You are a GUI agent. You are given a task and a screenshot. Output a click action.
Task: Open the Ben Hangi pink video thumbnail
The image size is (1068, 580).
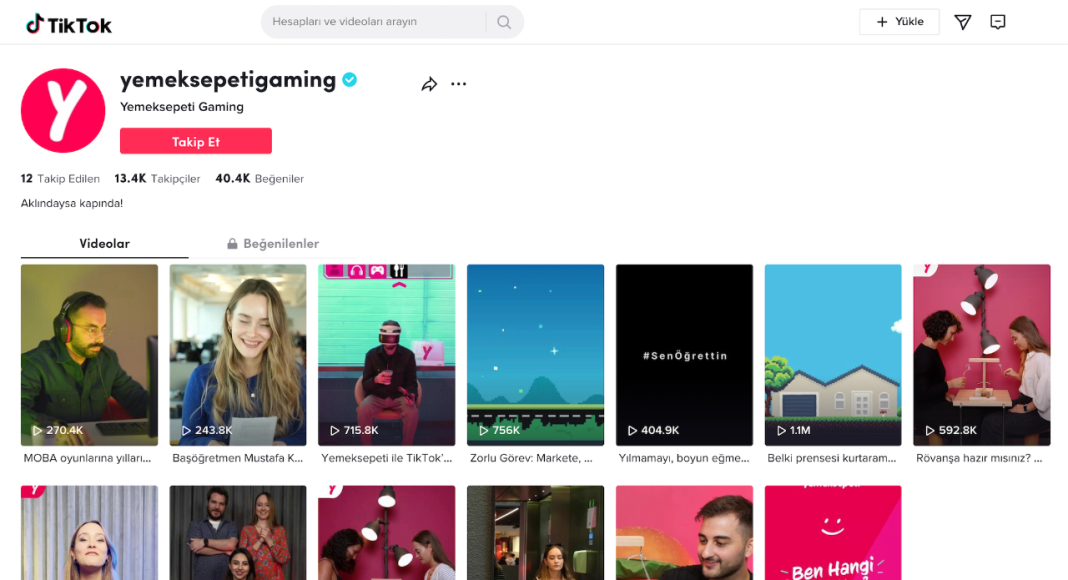833,532
